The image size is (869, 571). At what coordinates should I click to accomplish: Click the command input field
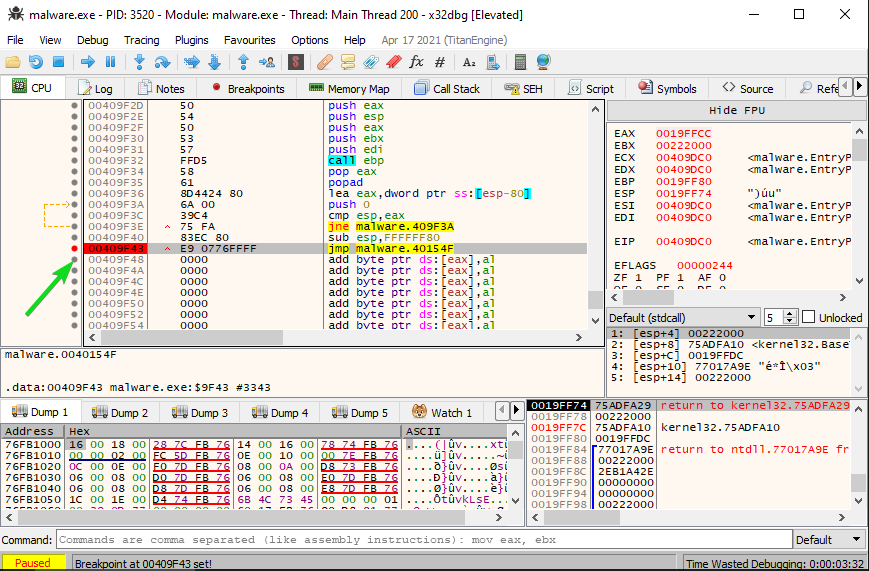coord(424,539)
